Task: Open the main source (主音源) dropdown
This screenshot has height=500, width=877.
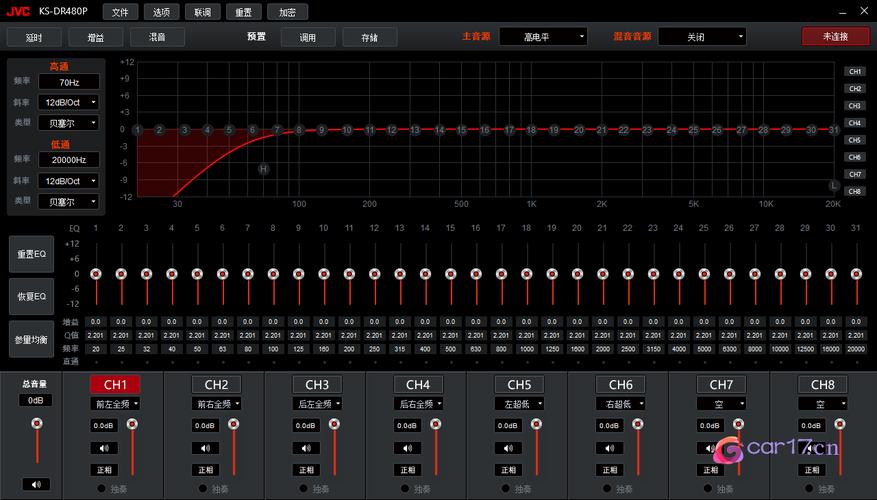Action: click(543, 36)
